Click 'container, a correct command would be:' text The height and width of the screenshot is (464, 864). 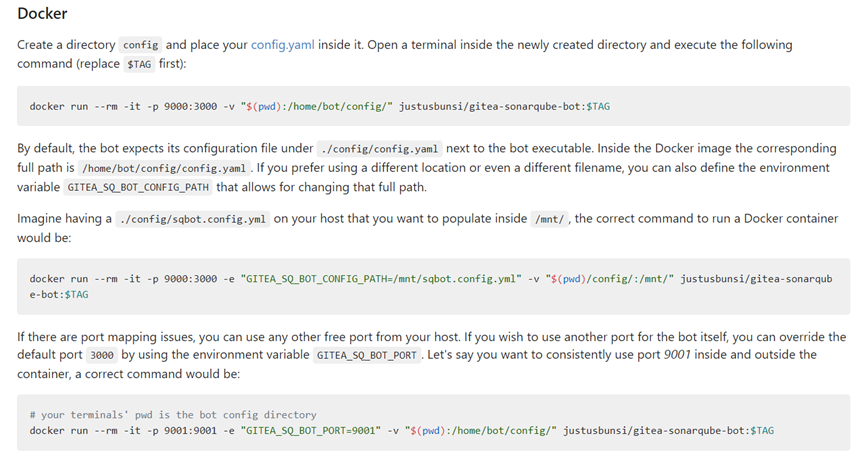click(128, 374)
